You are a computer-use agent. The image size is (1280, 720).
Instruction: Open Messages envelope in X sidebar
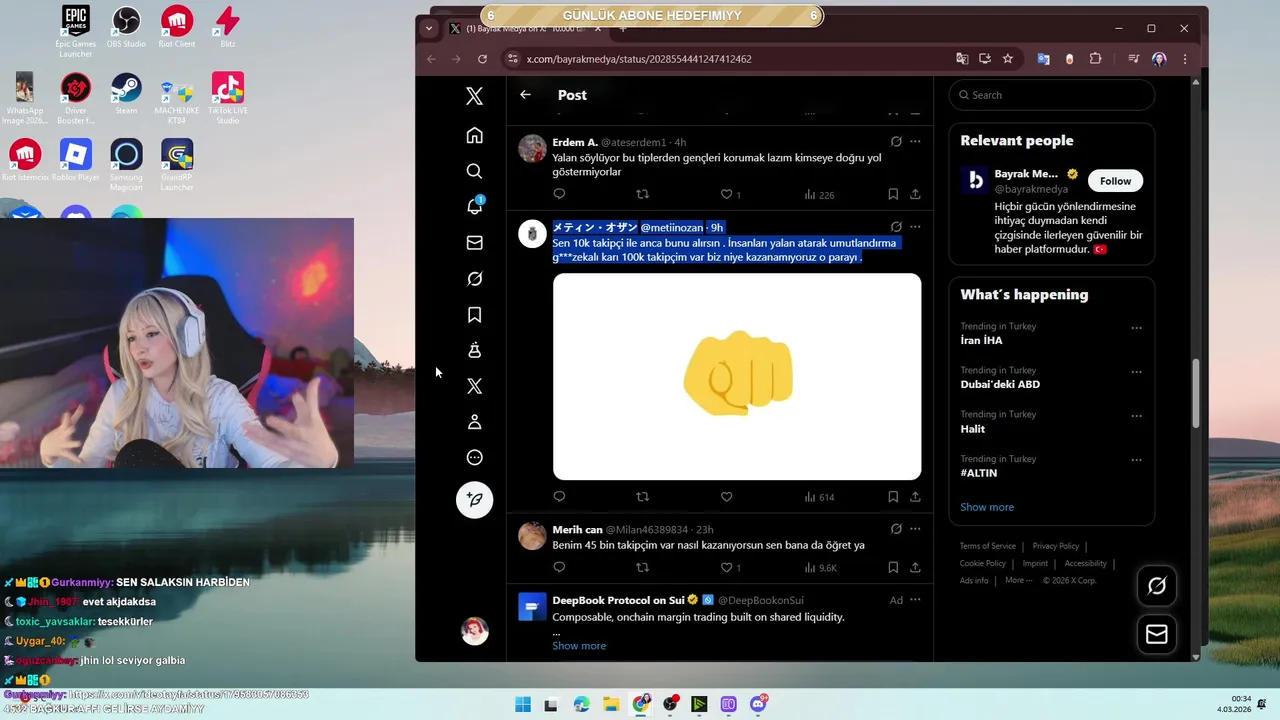[474, 243]
